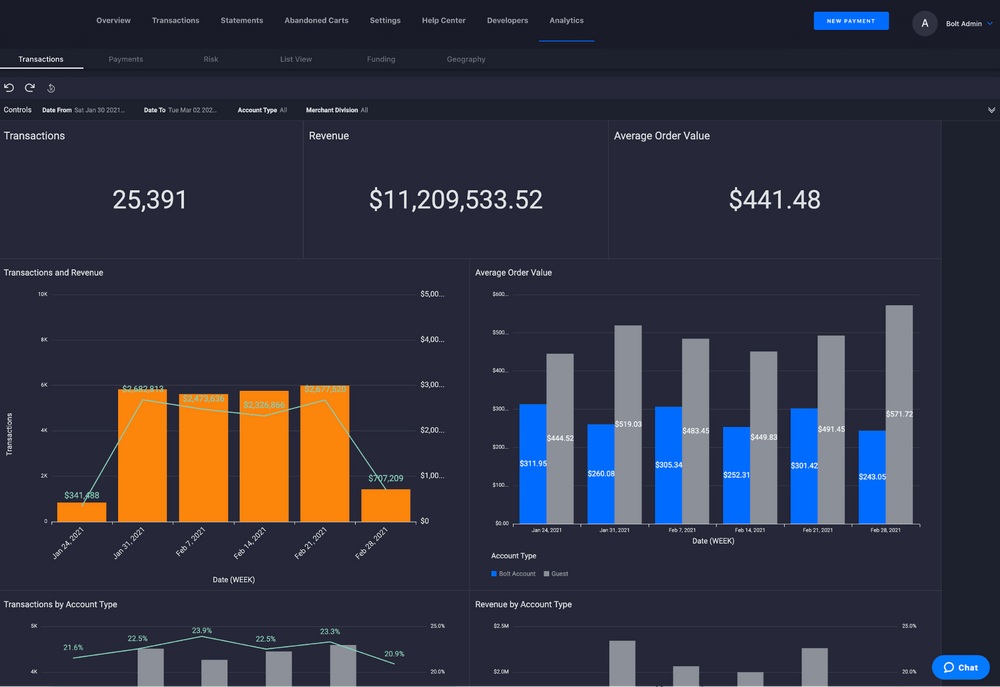This screenshot has width=1000, height=687.
Task: Click the Revenue total $11,209,533.52
Action: pos(455,200)
